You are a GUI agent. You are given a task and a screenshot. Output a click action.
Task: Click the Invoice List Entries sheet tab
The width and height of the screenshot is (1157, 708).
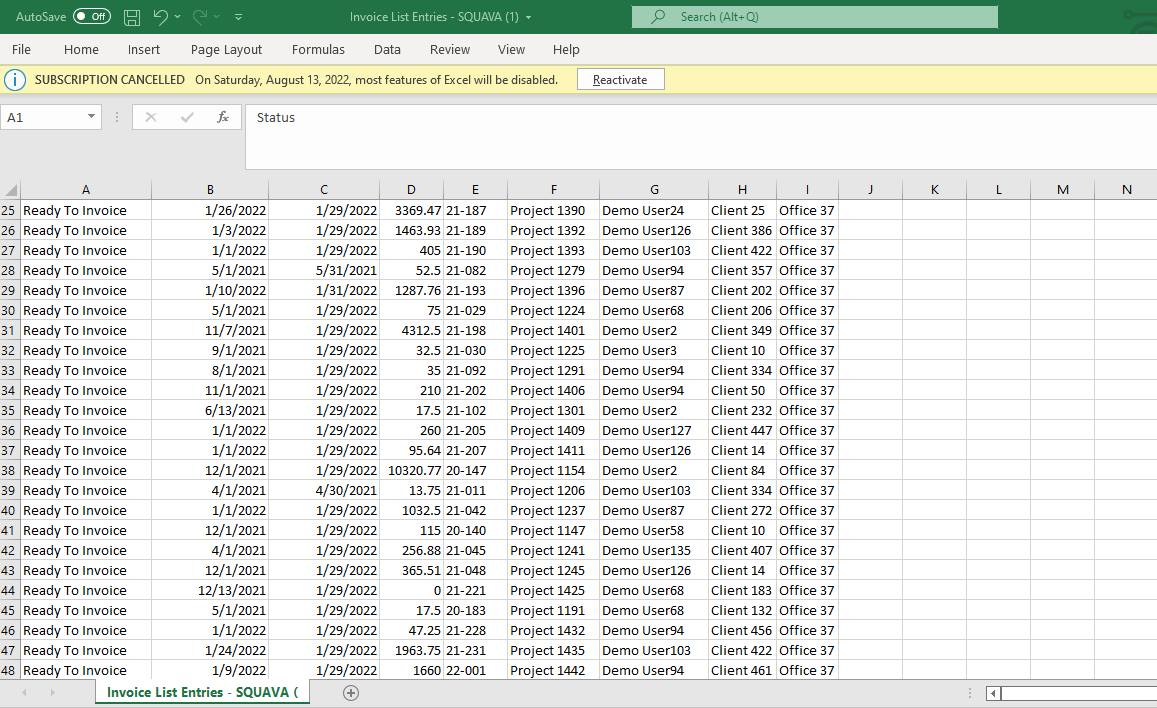click(x=202, y=693)
